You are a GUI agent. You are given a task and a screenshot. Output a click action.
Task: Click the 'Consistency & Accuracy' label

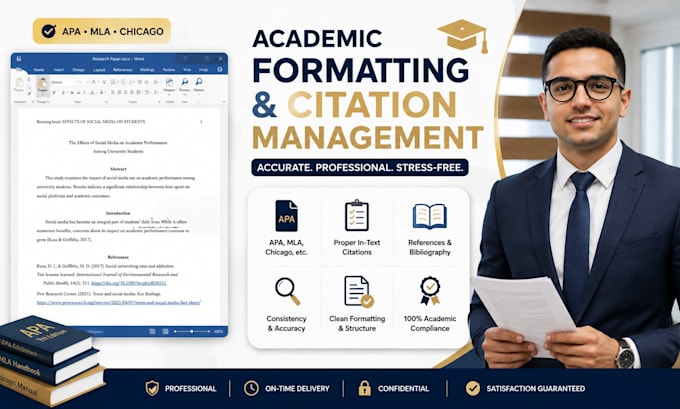click(286, 324)
